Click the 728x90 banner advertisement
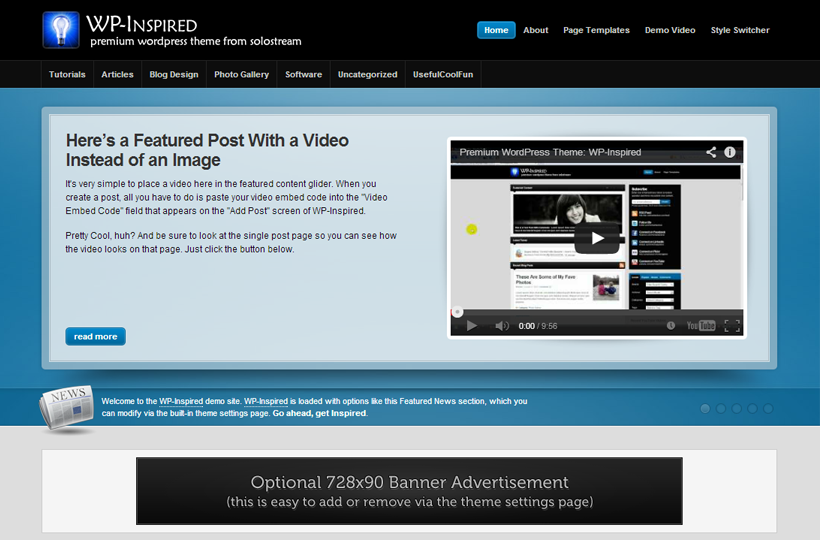 409,491
